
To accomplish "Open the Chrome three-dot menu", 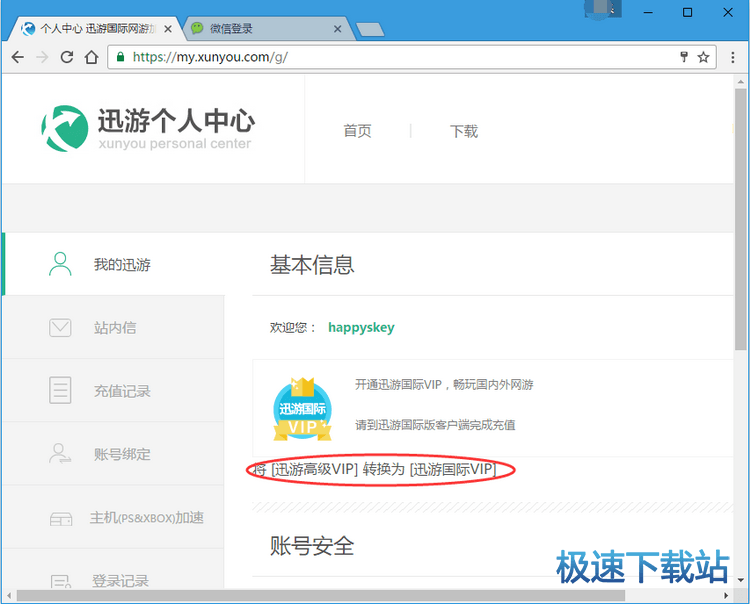I will pyautogui.click(x=733, y=57).
